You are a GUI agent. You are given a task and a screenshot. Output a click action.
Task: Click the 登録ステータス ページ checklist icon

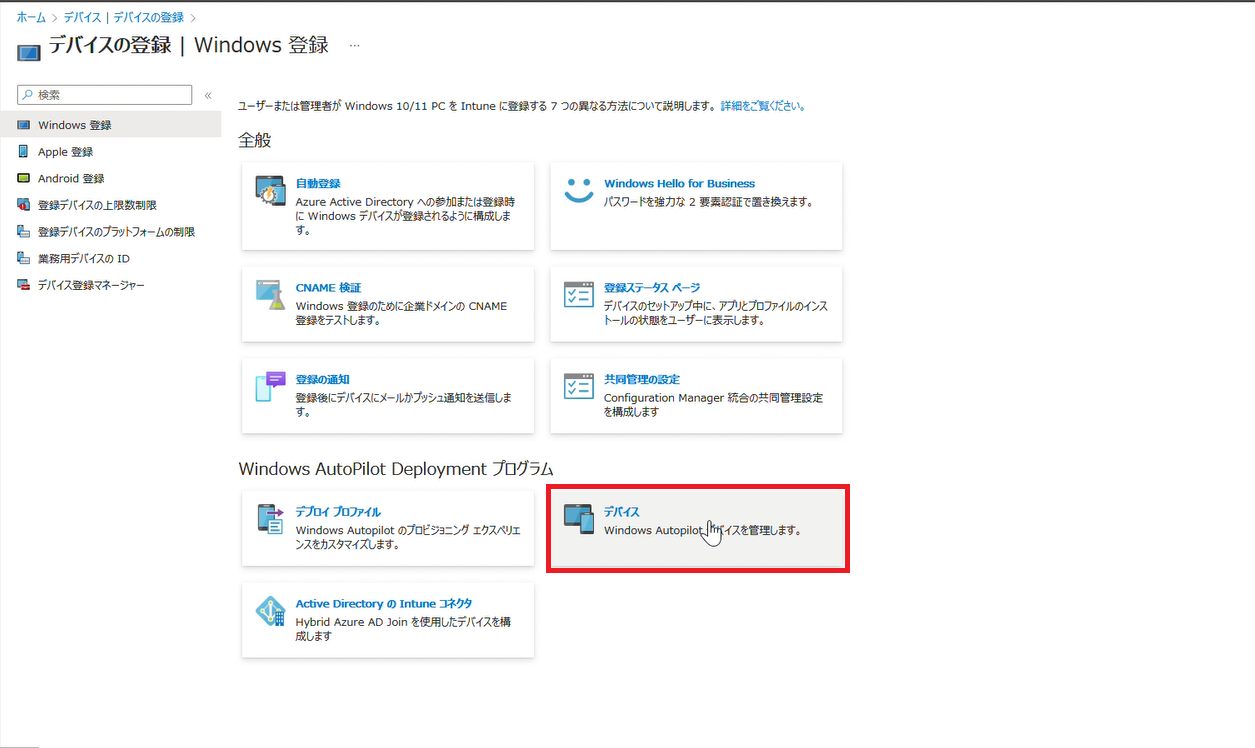[579, 294]
